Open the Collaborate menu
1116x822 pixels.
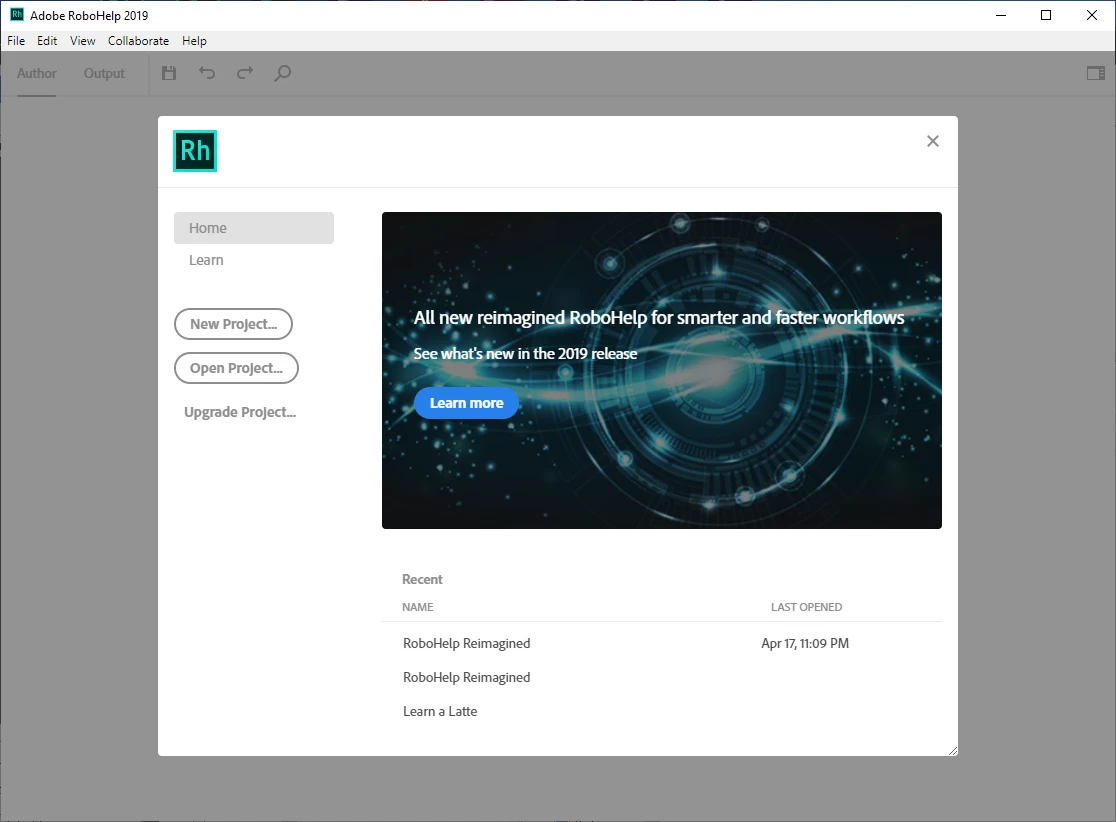click(139, 41)
